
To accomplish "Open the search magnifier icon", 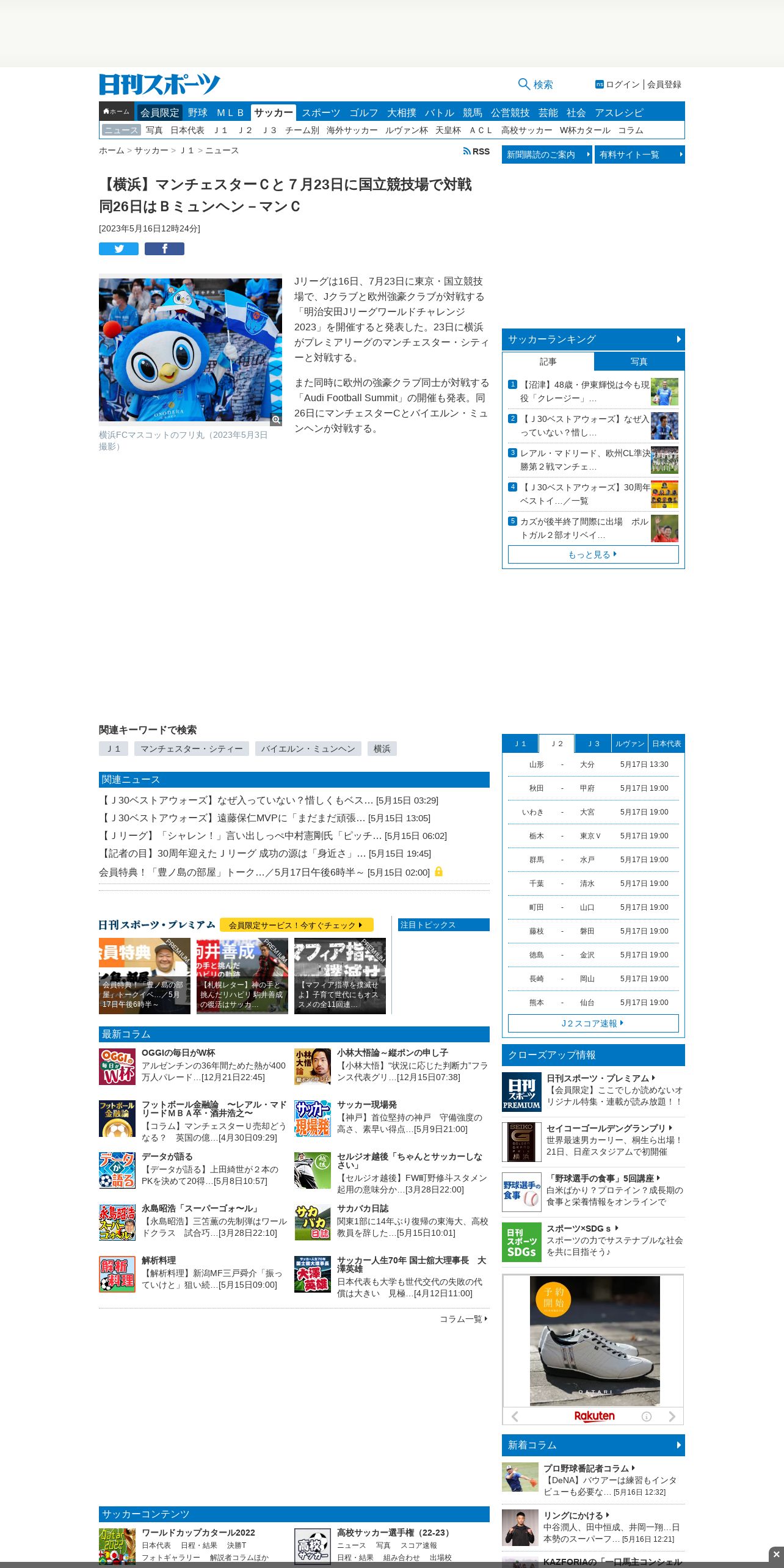I will (x=523, y=84).
